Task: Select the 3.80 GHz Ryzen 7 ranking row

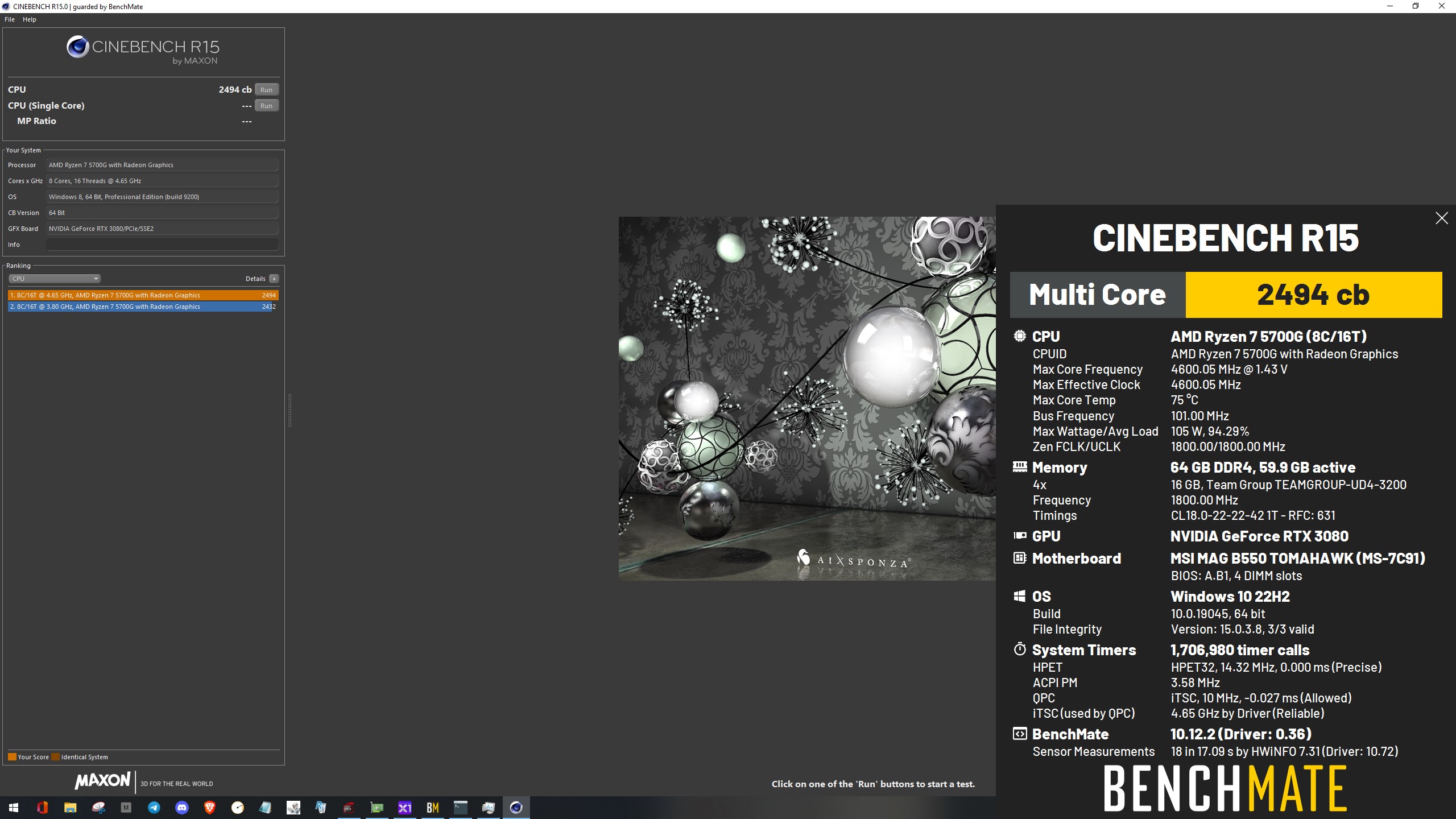Action: point(143,307)
